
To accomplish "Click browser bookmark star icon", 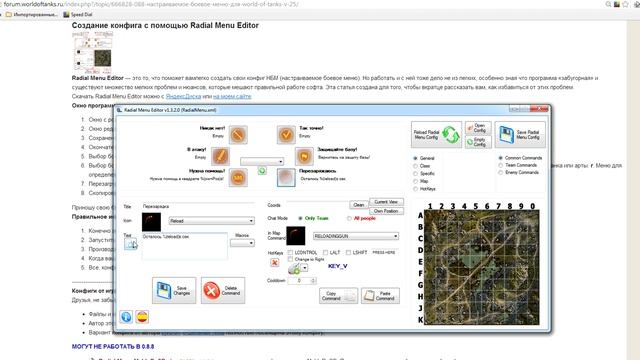I will coord(625,4).
